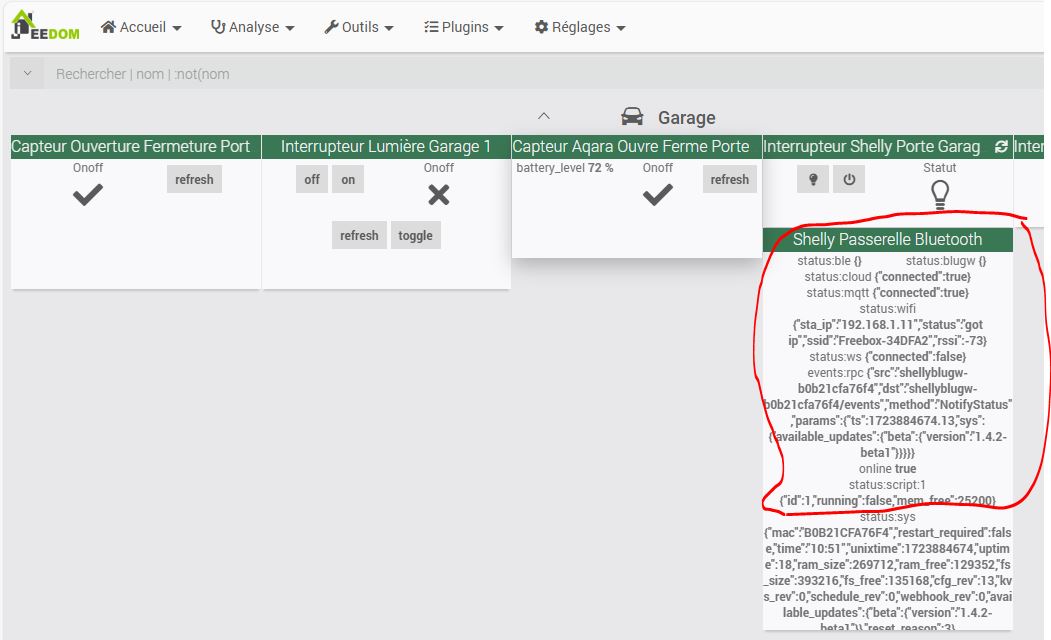Click the Onoff cross icon in Lumière Garage

[438, 195]
